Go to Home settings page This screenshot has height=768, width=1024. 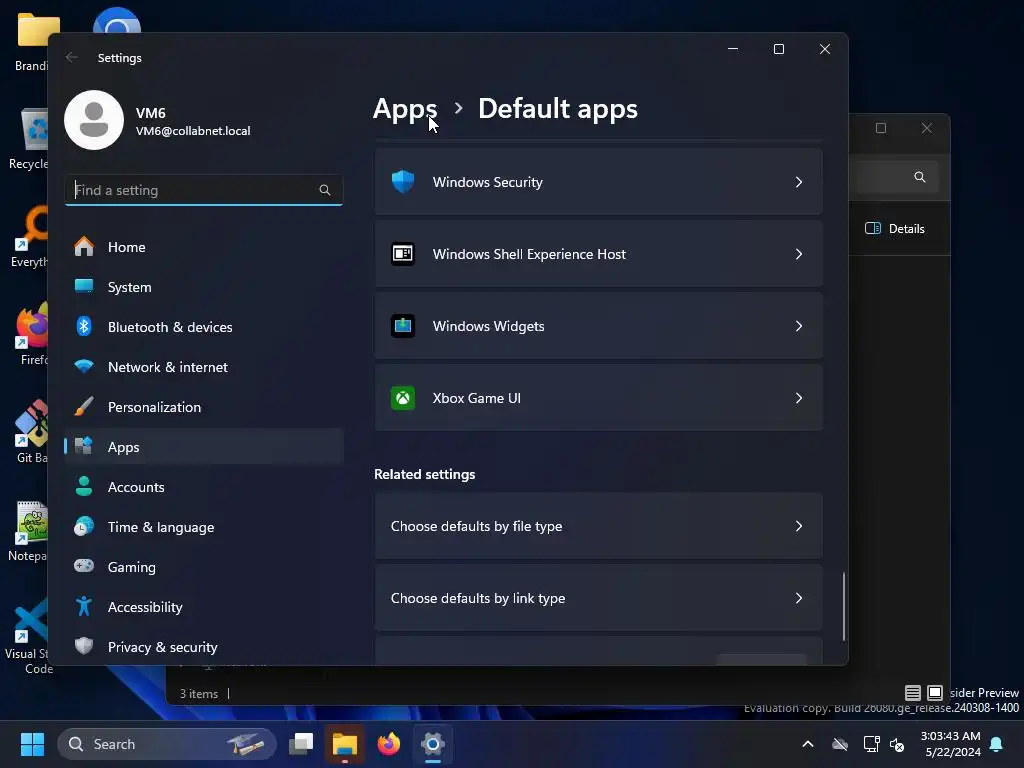204,247
